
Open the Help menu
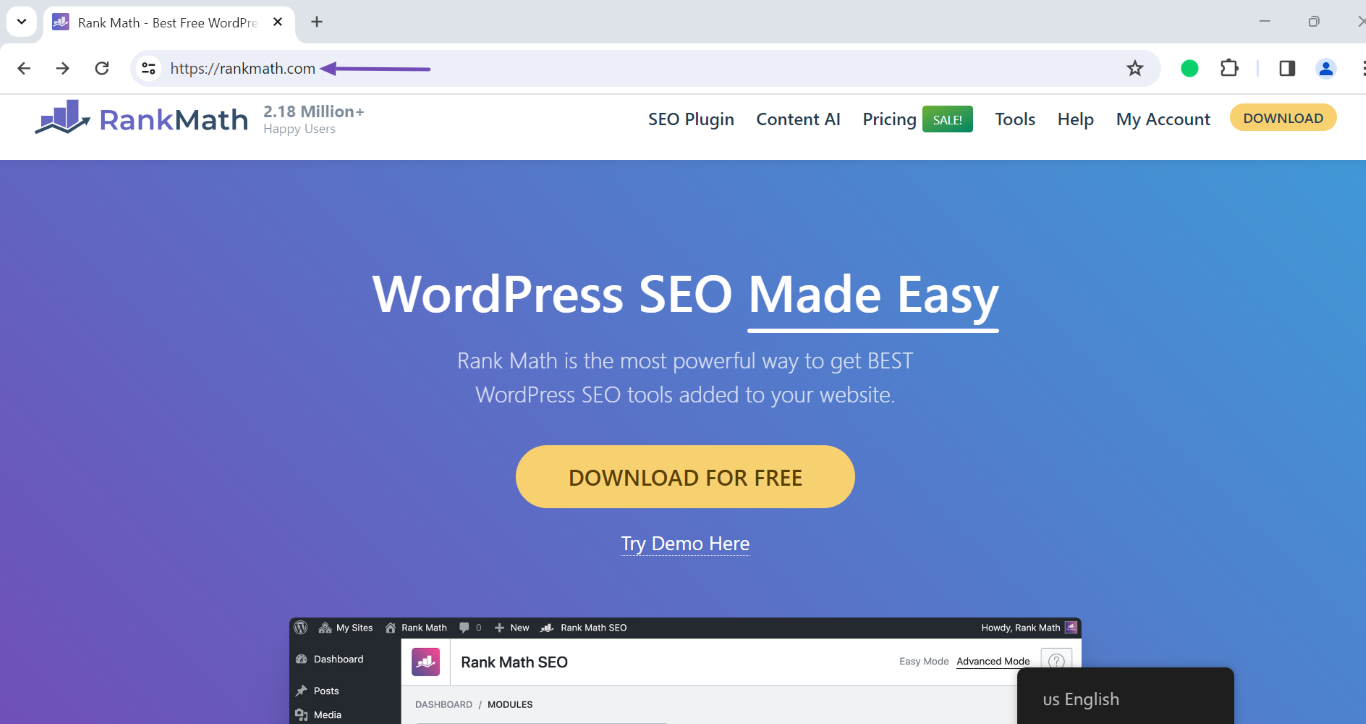[1075, 119]
